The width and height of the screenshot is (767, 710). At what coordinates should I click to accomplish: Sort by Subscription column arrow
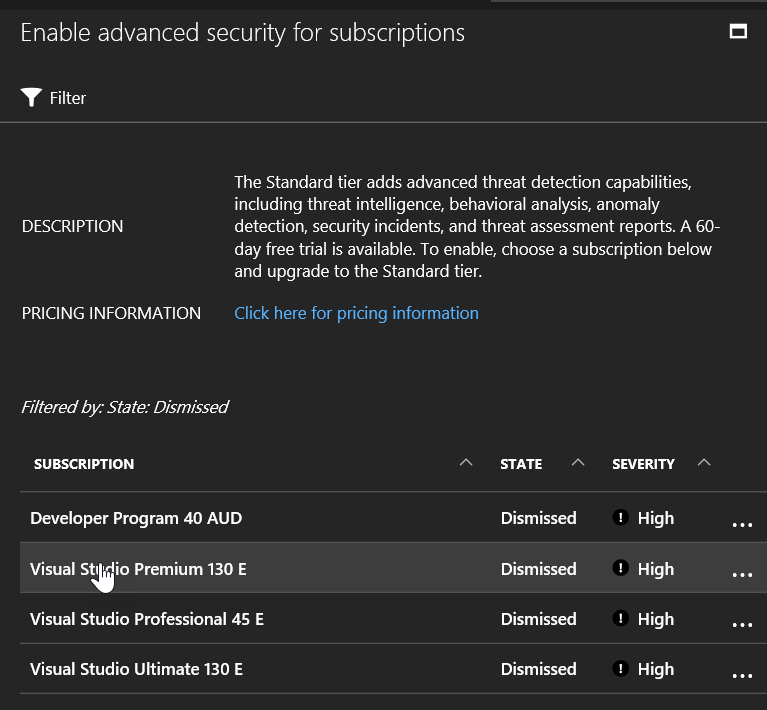pos(465,463)
